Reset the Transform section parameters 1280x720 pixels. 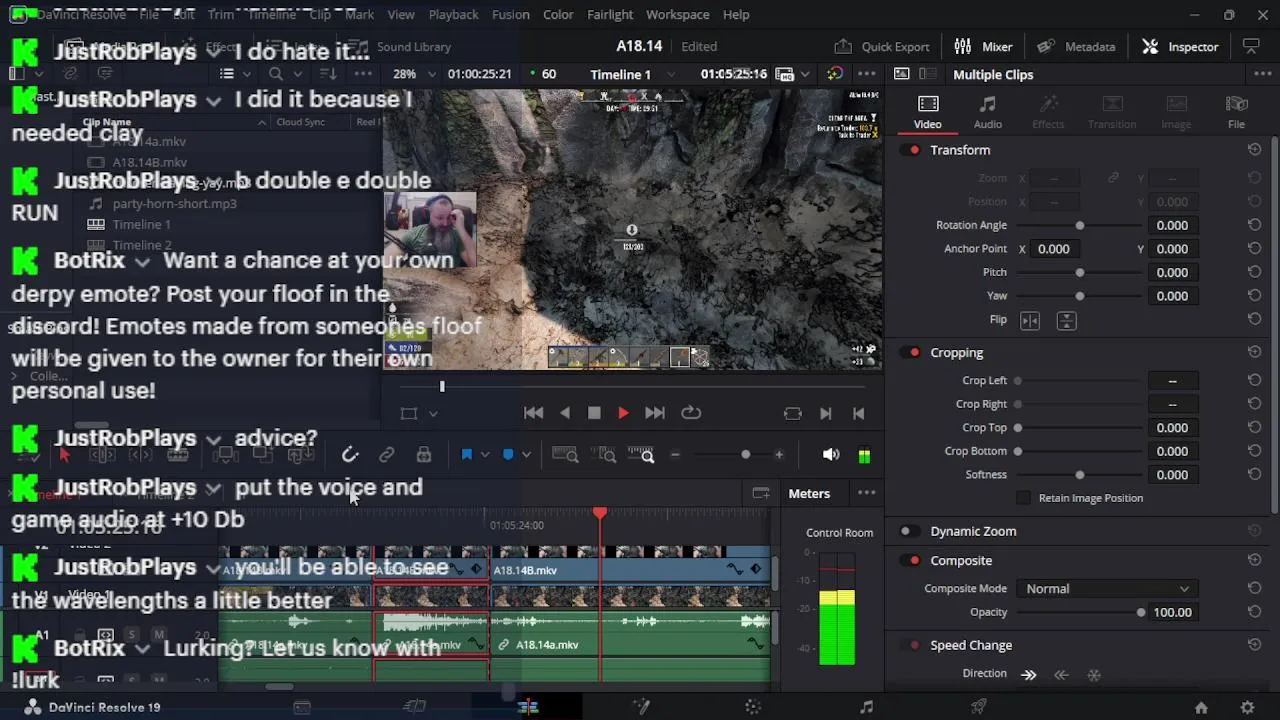pos(1254,150)
